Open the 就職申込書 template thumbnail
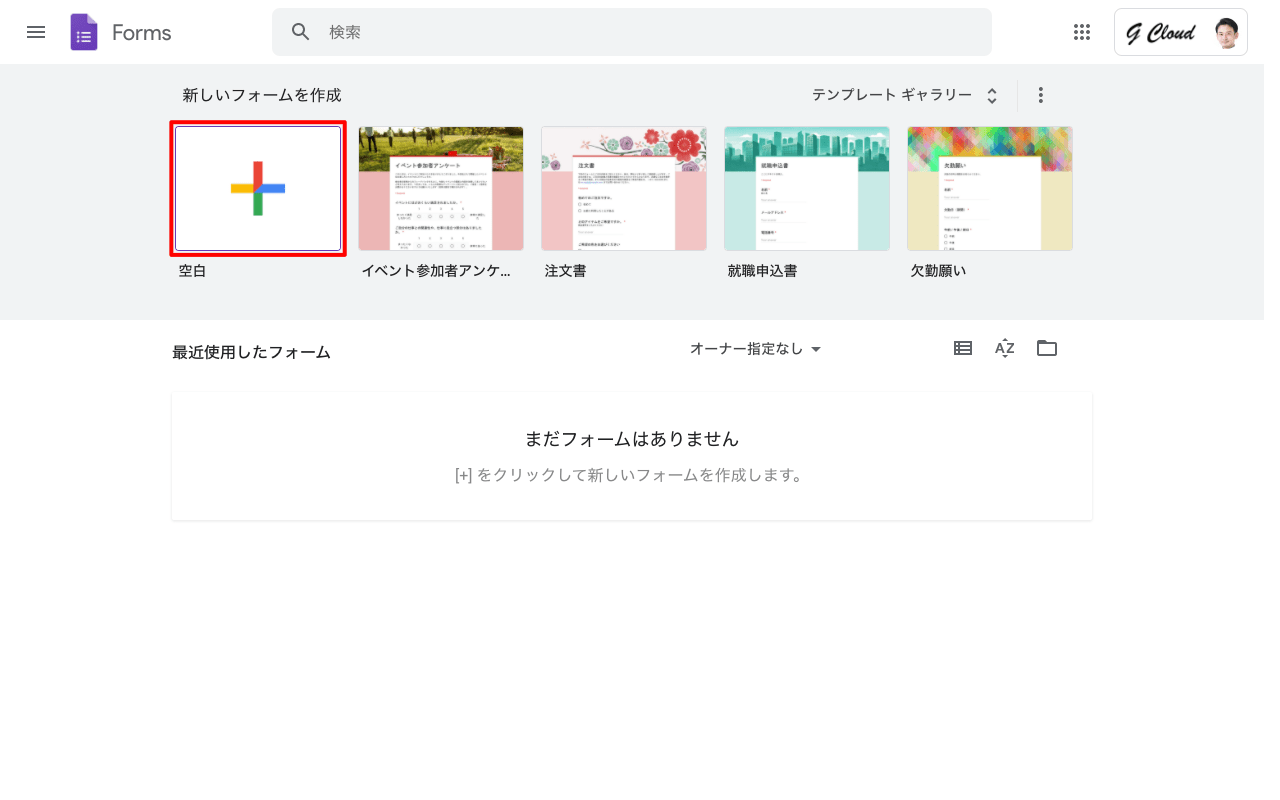The height and width of the screenshot is (800, 1280). [807, 188]
